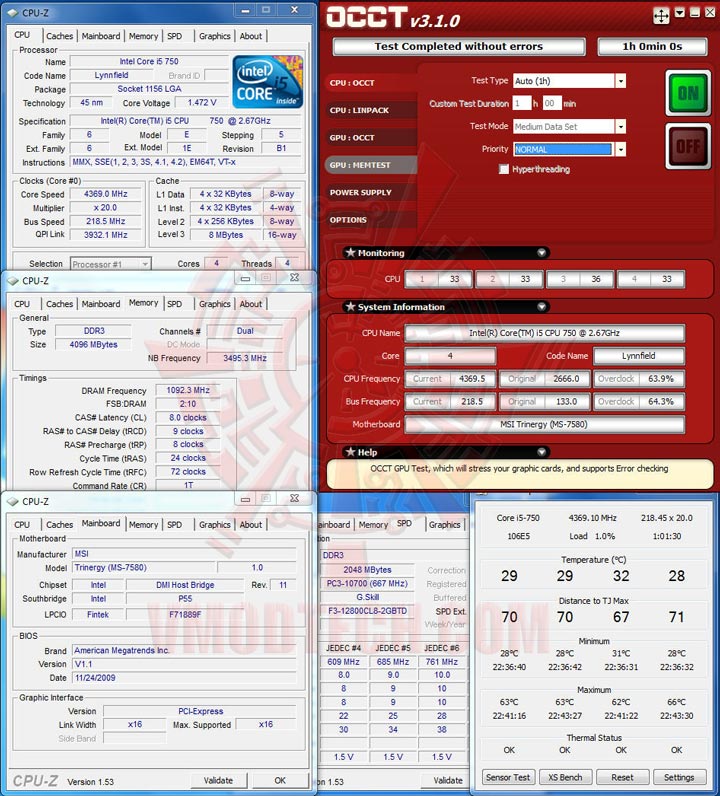Click the CPU-Z title icon in Mainboard window
The width and height of the screenshot is (720, 796).
13,502
